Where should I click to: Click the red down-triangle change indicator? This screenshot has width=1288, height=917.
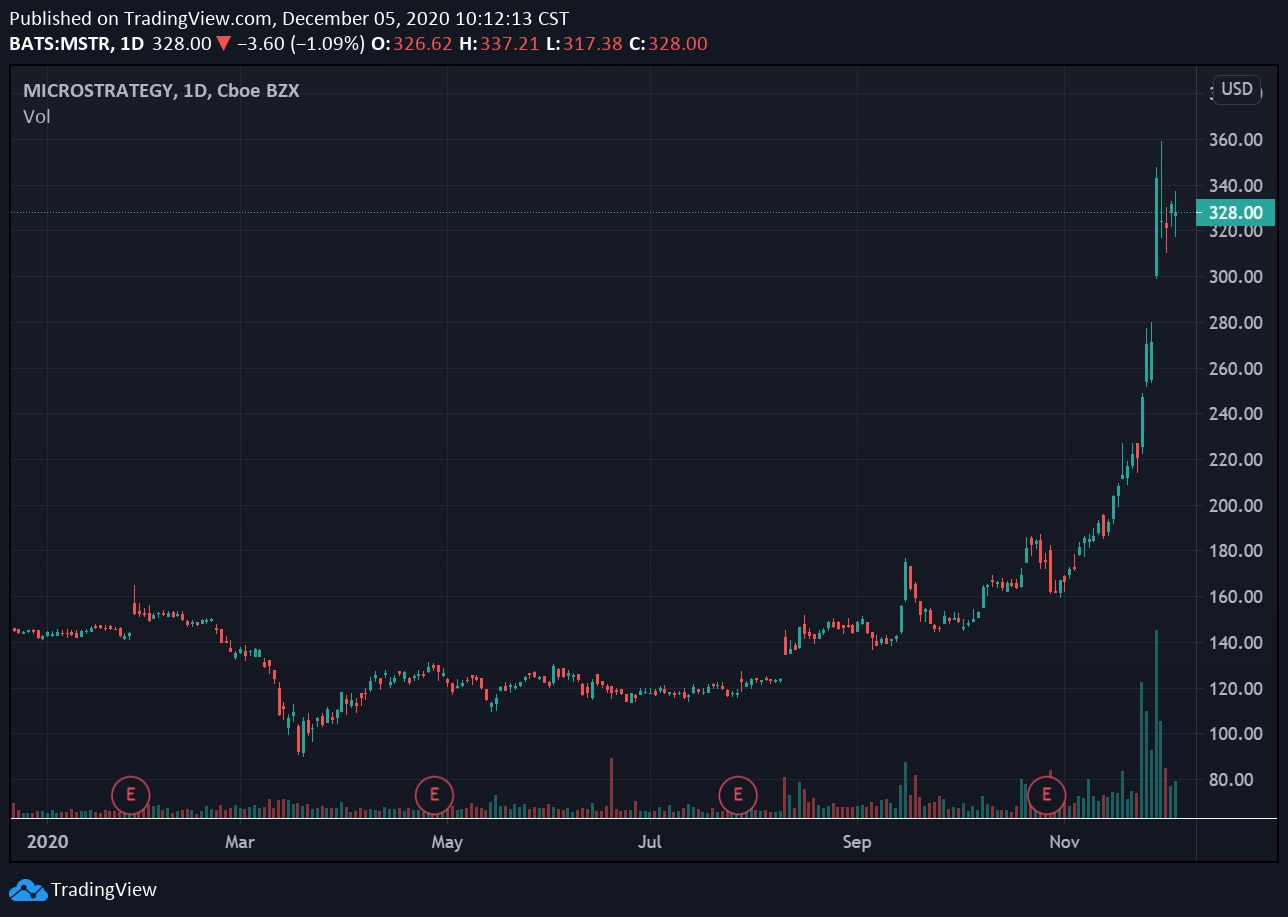tap(224, 44)
